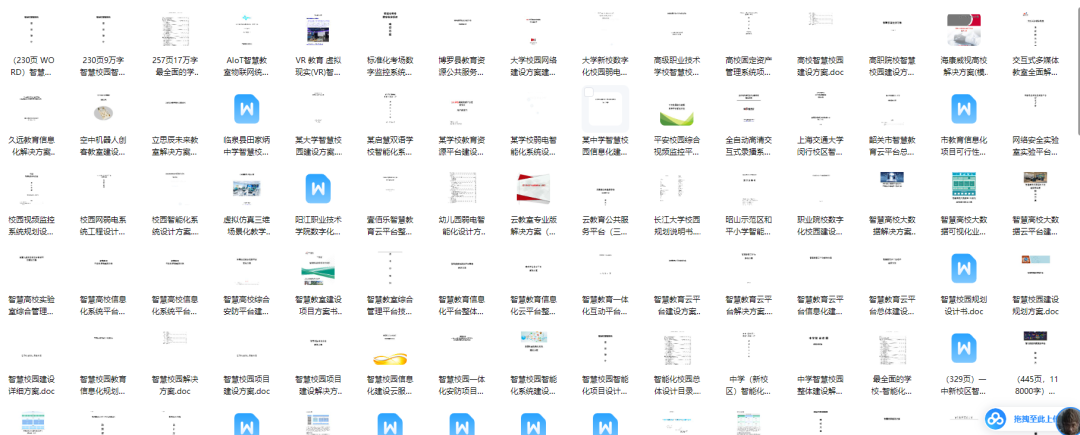Open the VR 教育 虚拟现实 file thumbnail

coord(318,30)
